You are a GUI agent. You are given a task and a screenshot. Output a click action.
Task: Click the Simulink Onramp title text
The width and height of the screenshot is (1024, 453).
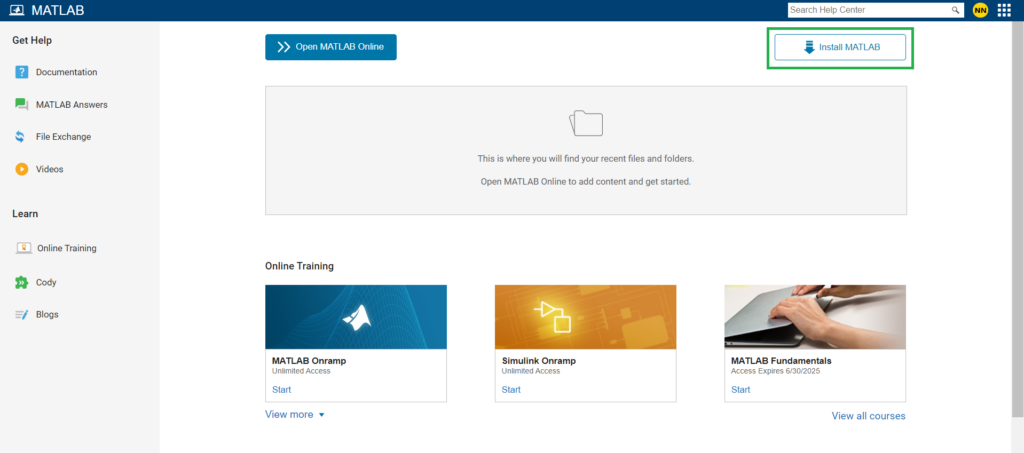pos(539,361)
